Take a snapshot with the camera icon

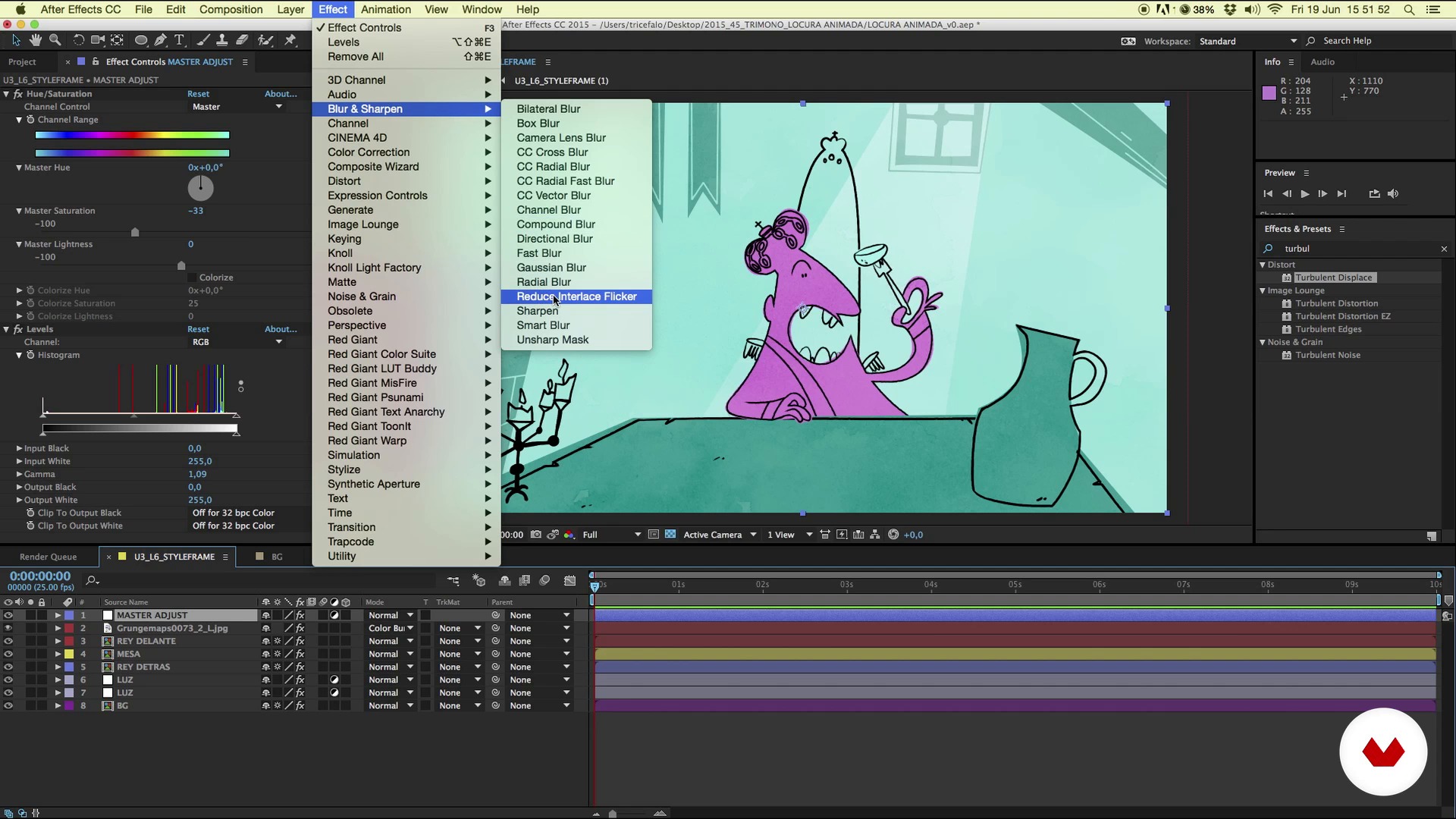(x=536, y=535)
